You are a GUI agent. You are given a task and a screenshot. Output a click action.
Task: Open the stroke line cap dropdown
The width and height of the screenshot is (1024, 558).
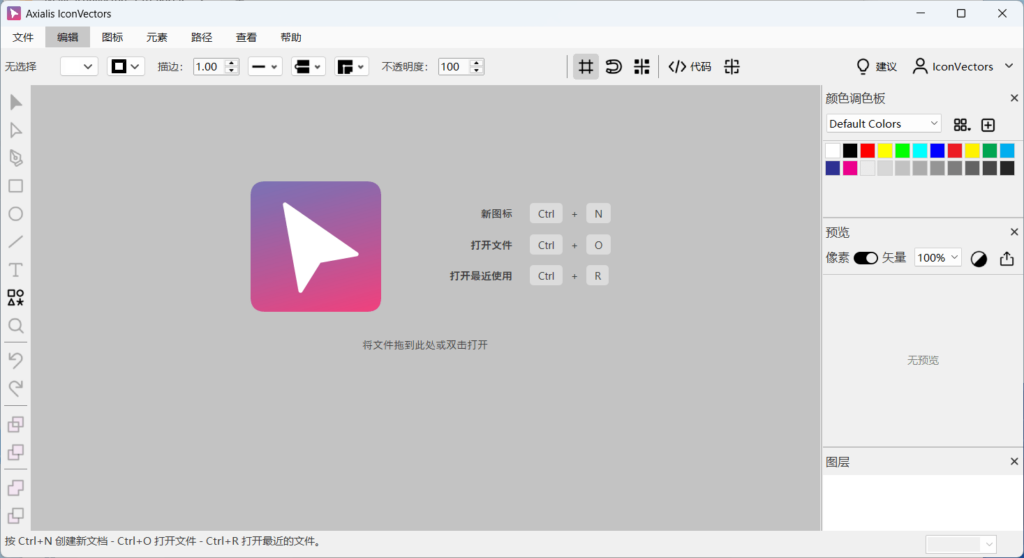pos(308,67)
